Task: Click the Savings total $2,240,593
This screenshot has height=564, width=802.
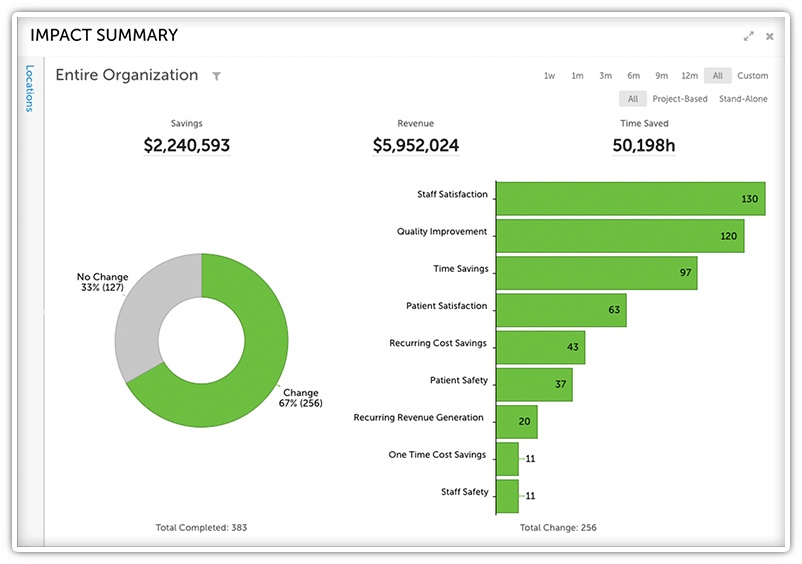Action: click(186, 146)
